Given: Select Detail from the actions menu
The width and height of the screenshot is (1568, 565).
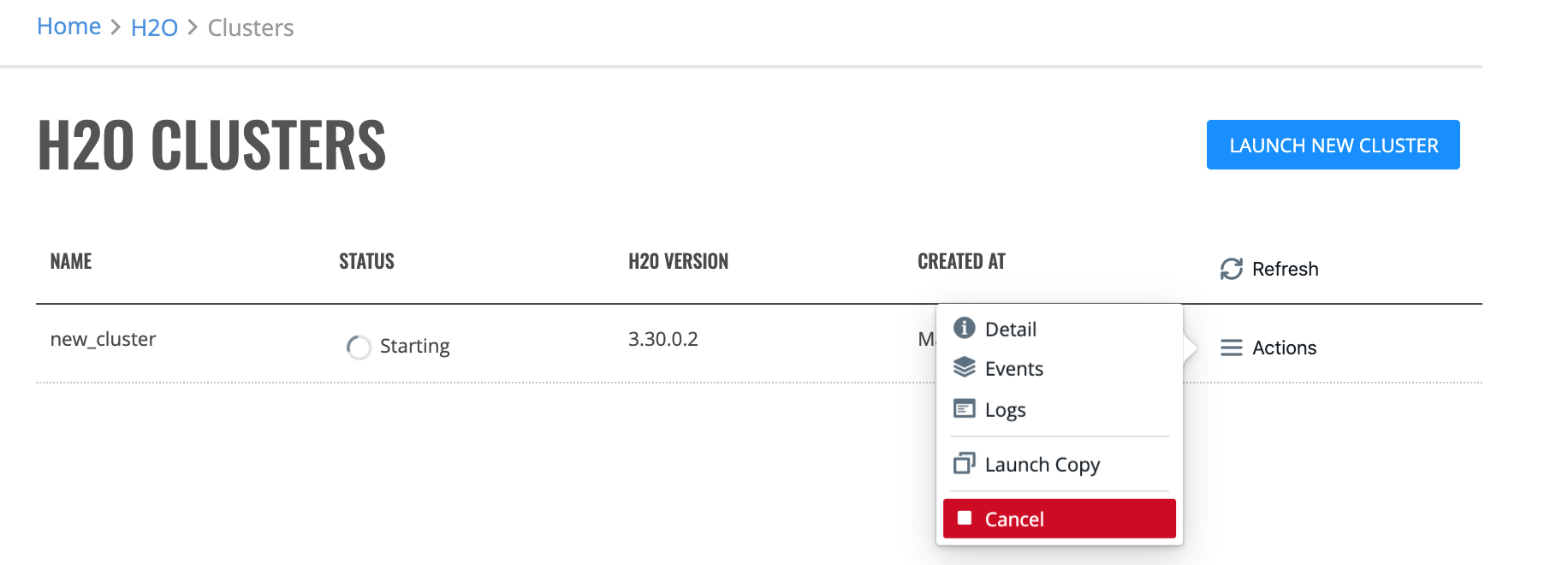Looking at the screenshot, I should pyautogui.click(x=1060, y=329).
